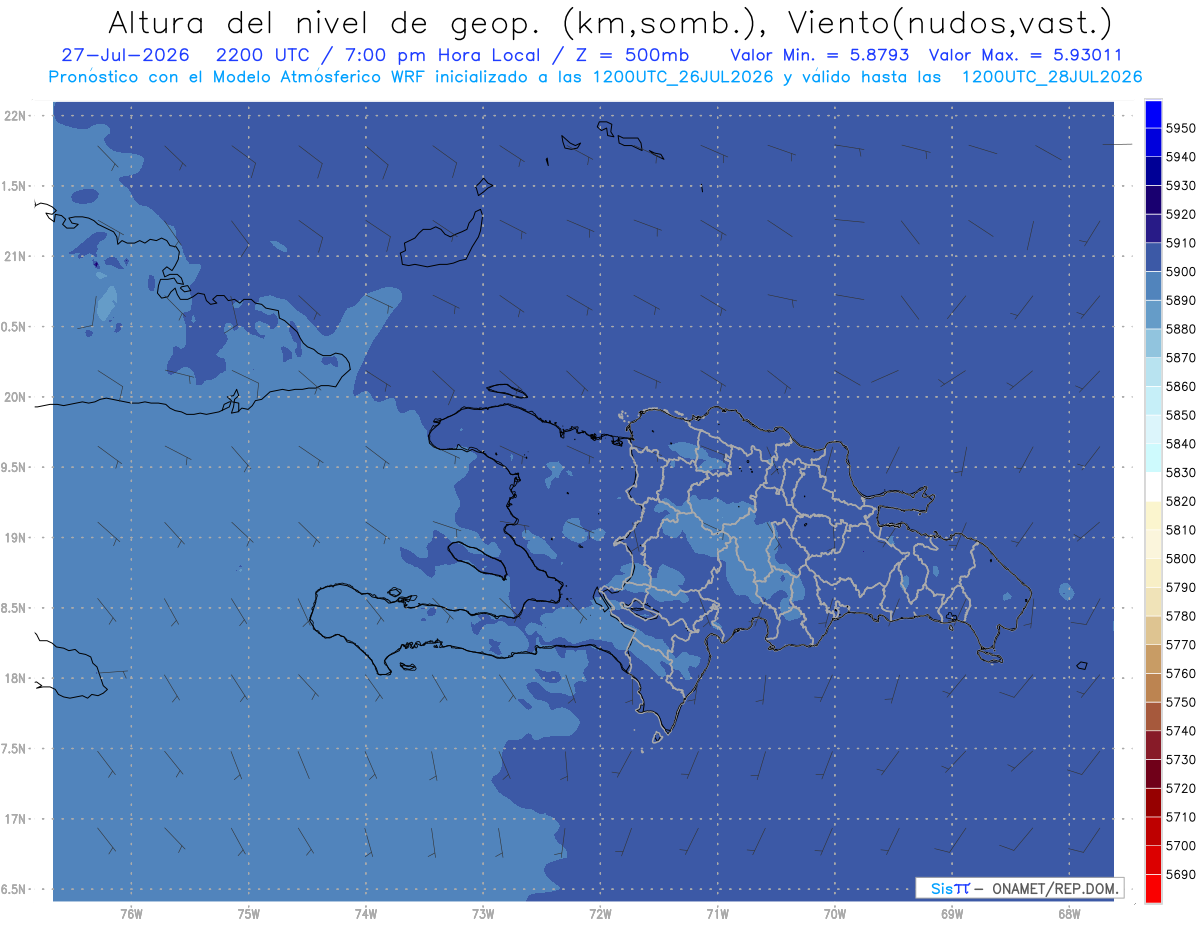Click the '21N' latitude label

click(x=16, y=257)
